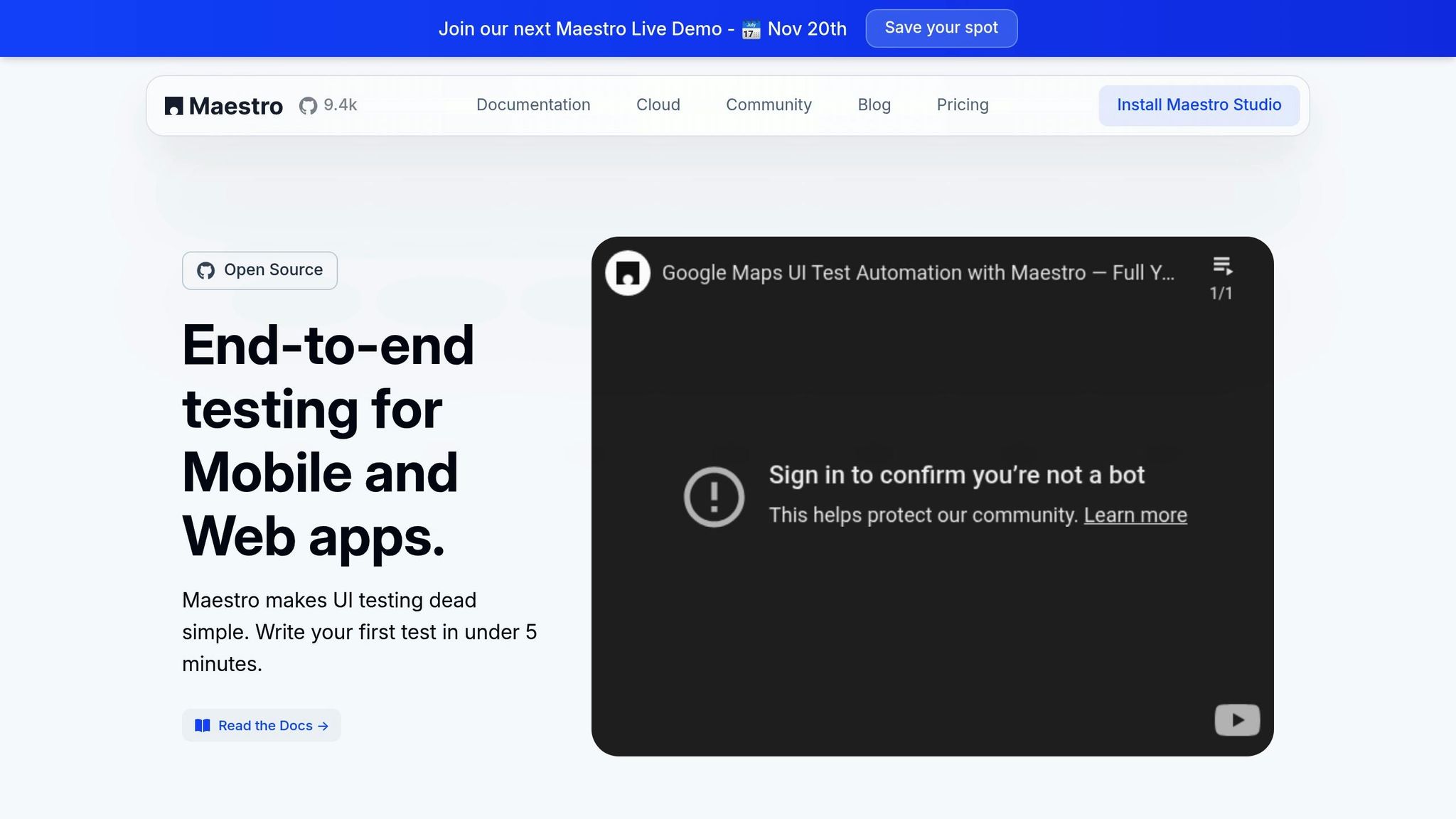Click Install Maestro Studio
1456x819 pixels.
(1199, 105)
